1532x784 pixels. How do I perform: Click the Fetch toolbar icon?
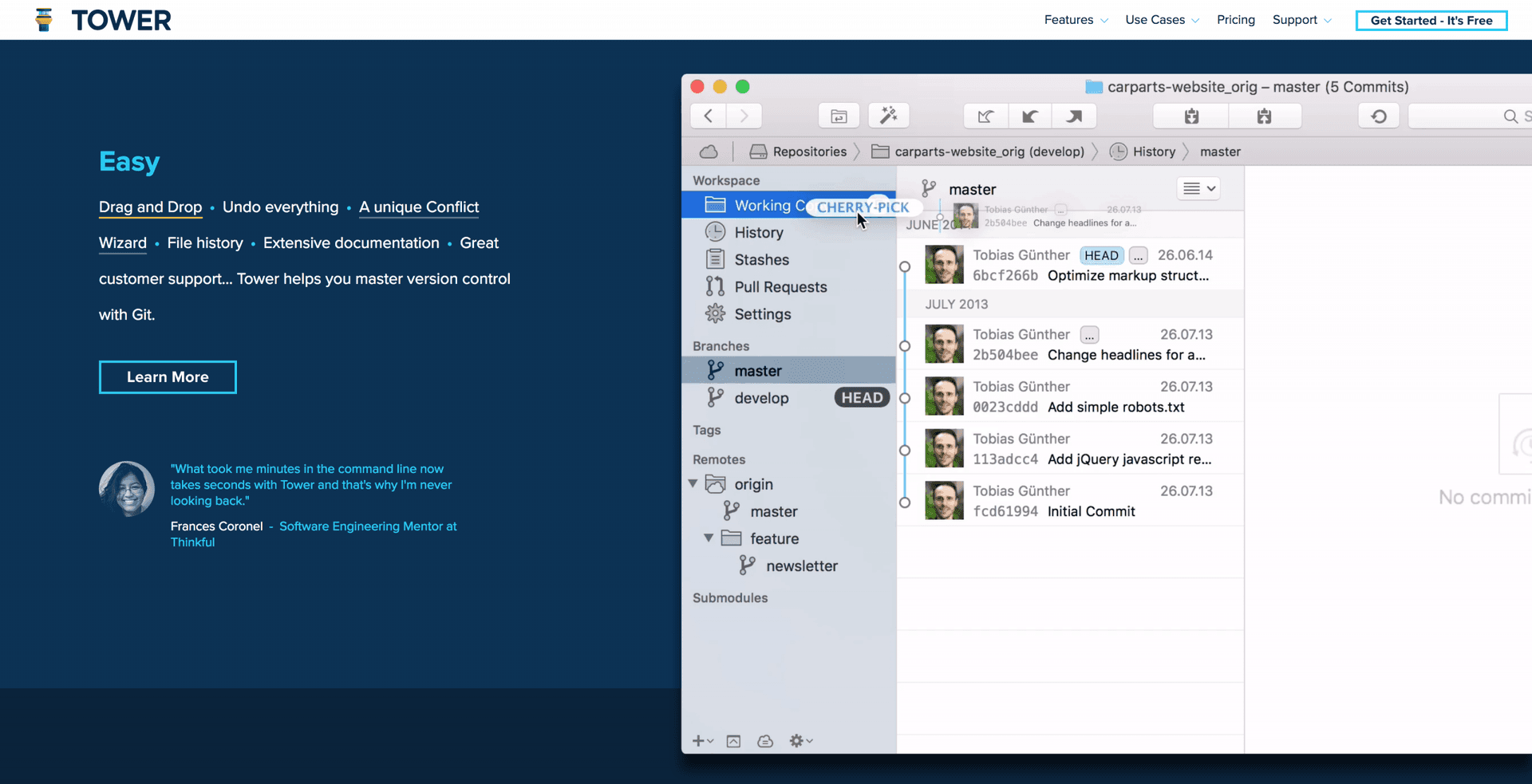(x=985, y=116)
